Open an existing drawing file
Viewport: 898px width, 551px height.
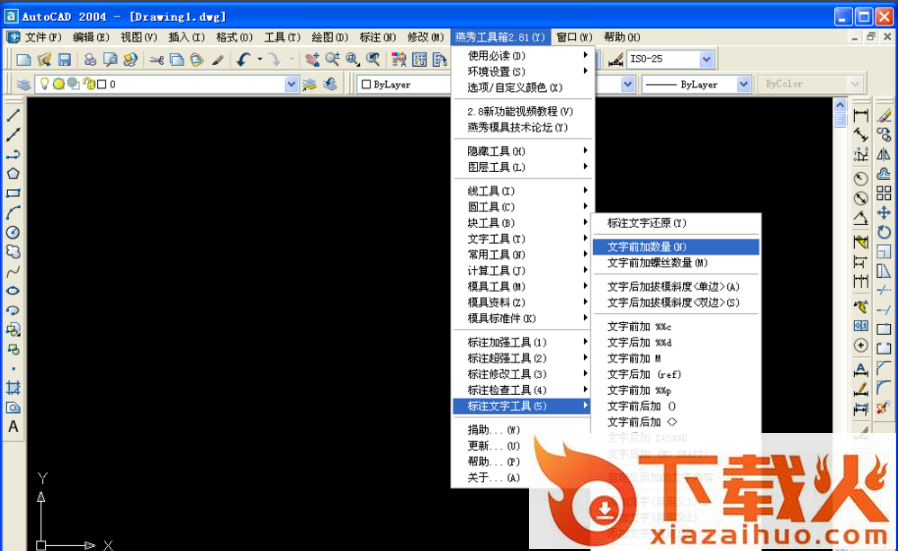[44, 59]
